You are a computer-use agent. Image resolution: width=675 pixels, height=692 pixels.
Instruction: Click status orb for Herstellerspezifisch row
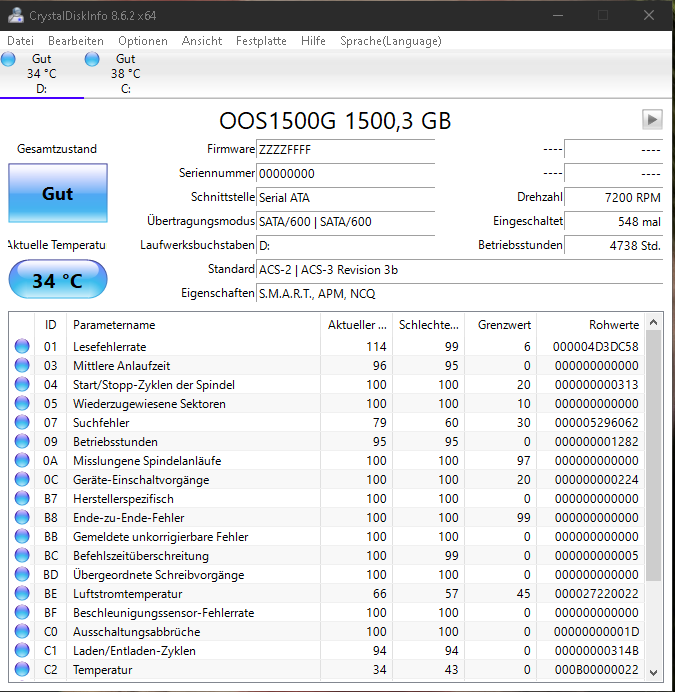point(22,498)
